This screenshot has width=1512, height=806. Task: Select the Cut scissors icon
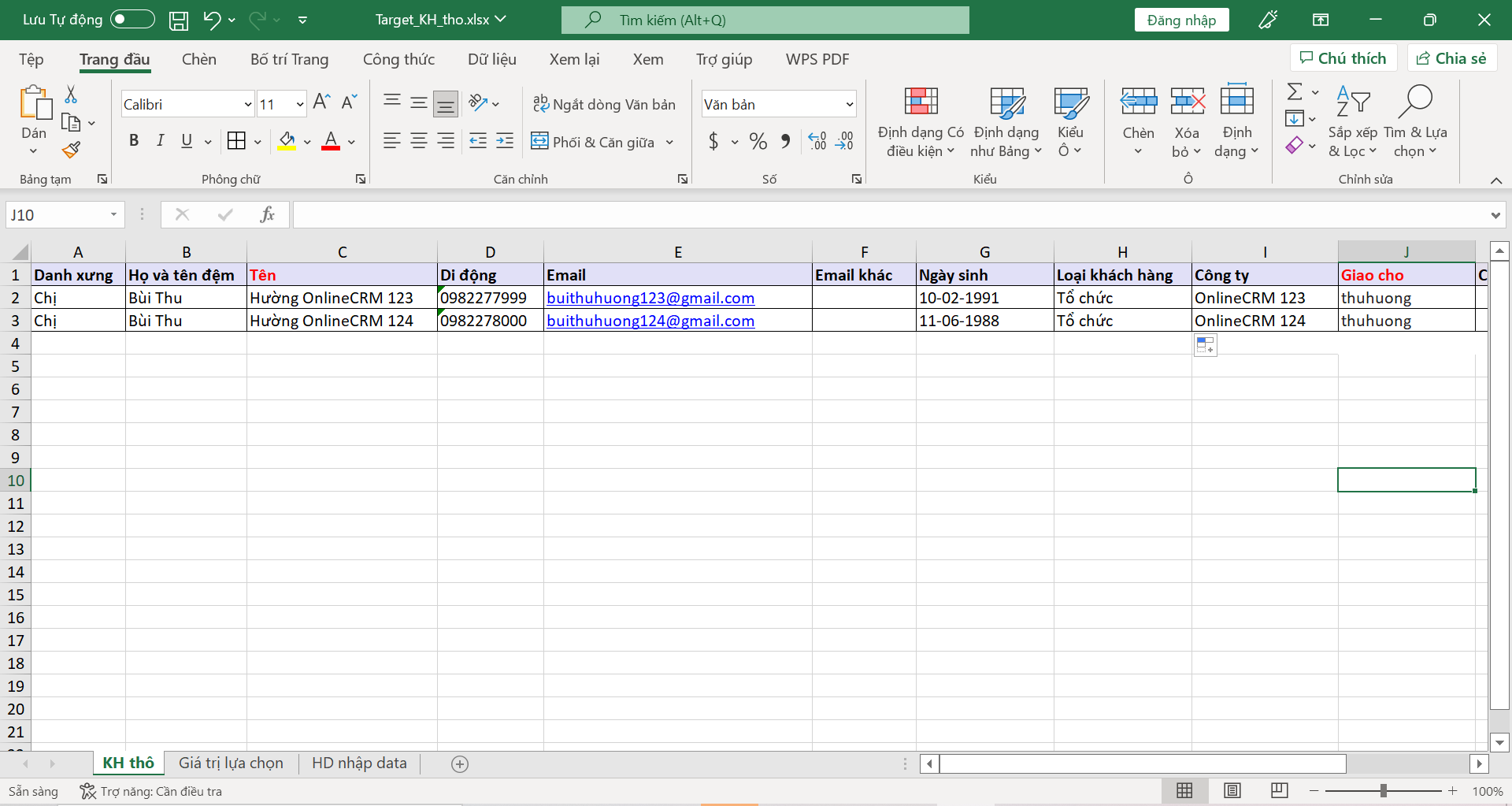pos(71,95)
